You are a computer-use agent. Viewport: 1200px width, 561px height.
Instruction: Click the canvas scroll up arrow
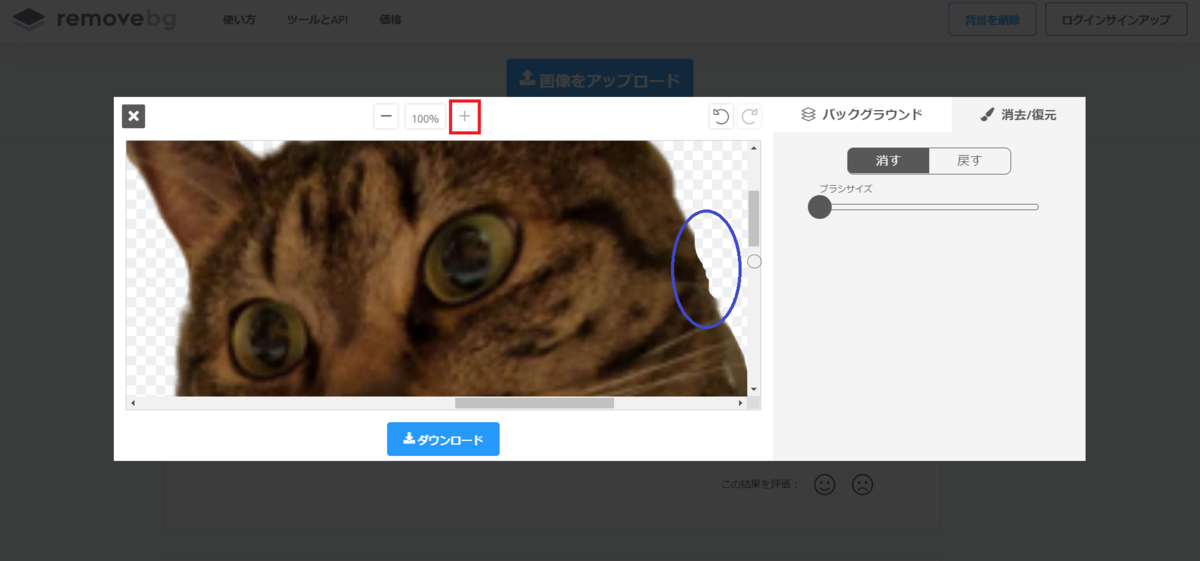[x=754, y=148]
